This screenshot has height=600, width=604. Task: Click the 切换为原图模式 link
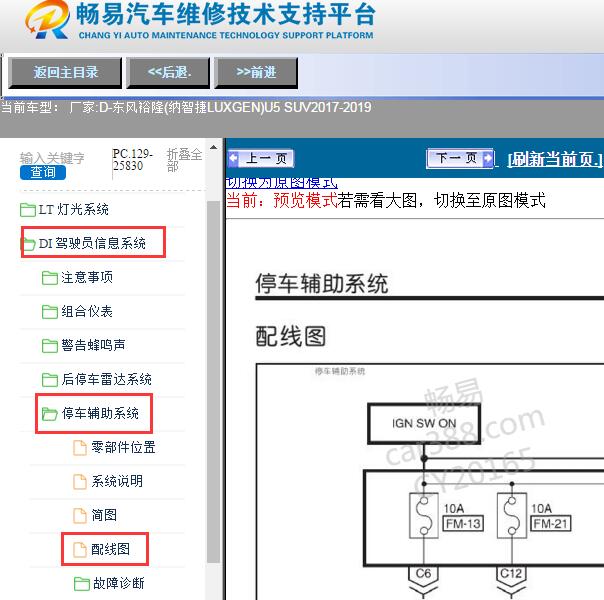(282, 183)
